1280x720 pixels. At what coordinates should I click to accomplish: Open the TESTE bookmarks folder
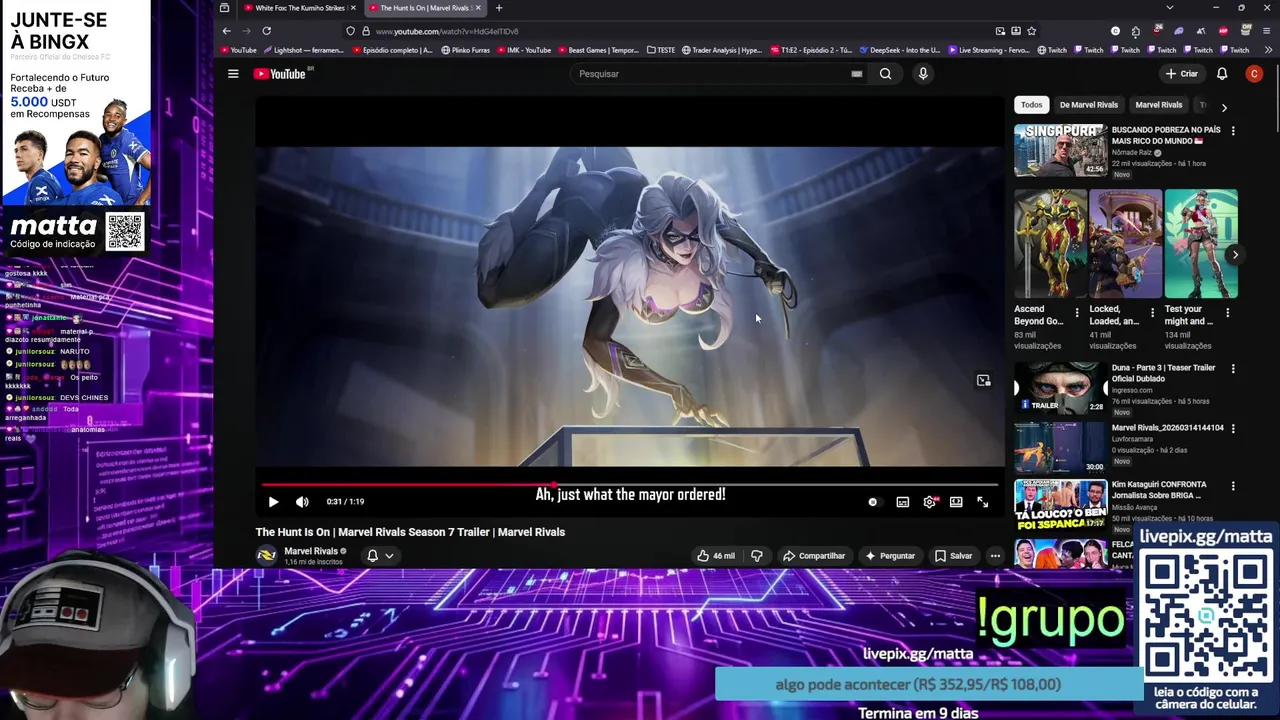pos(661,50)
